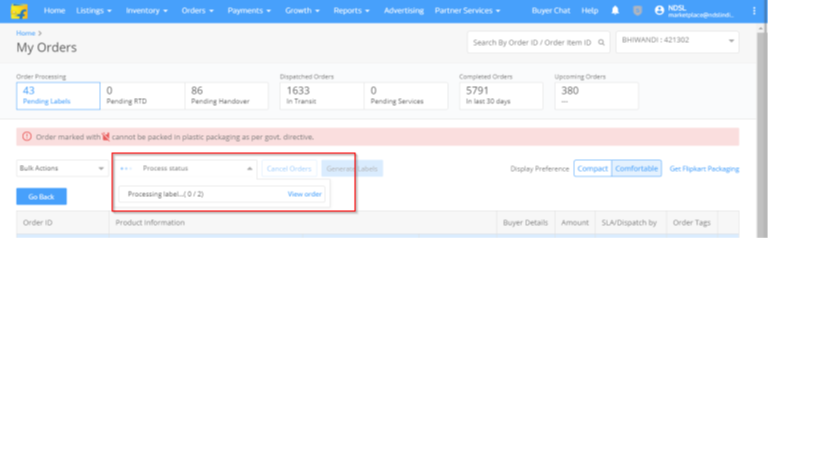Click the alert icon in red banner
Screen dimensions: 819x460
coord(27,137)
